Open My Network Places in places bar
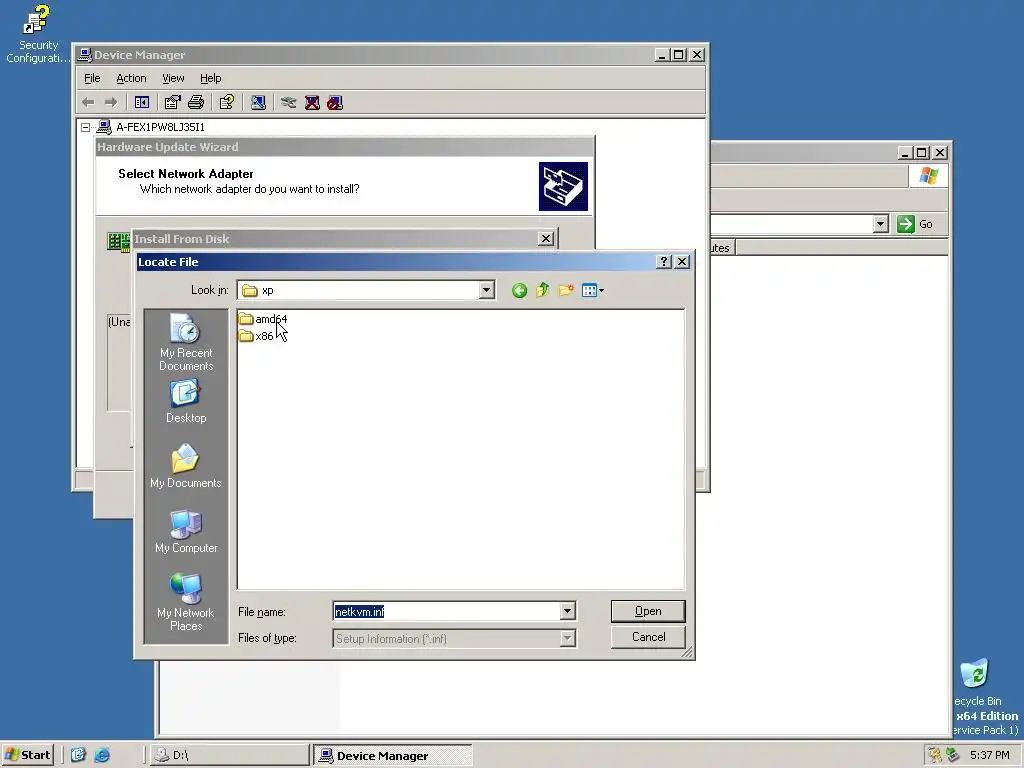 tap(186, 602)
